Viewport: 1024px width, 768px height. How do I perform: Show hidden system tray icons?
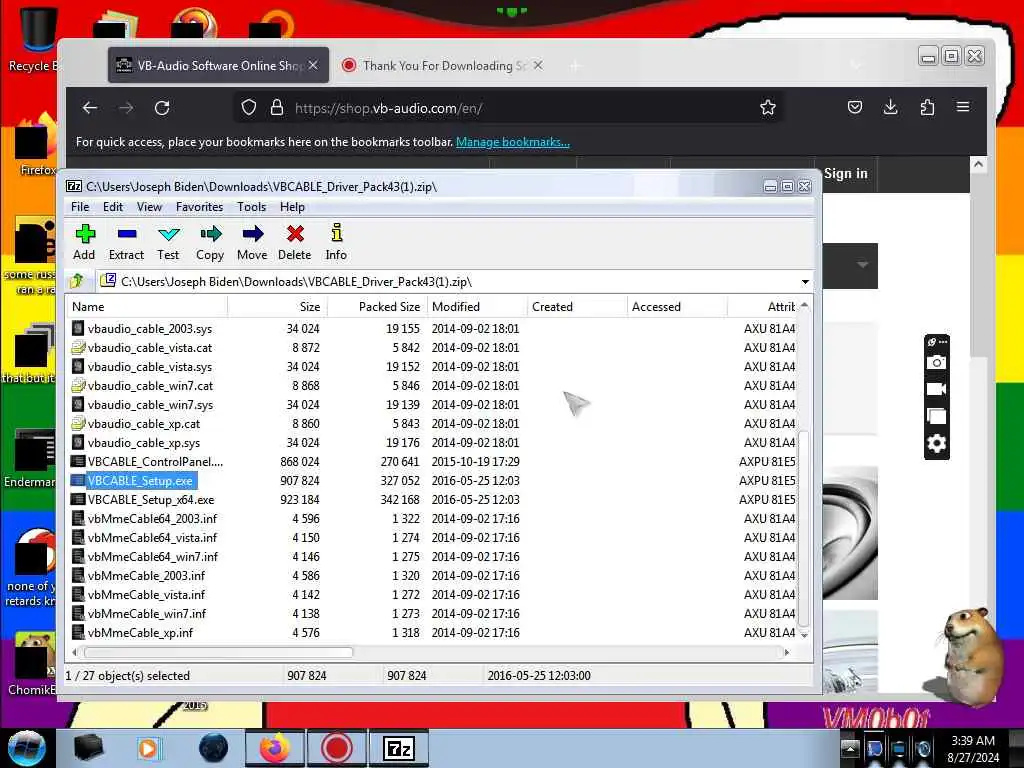coord(850,748)
